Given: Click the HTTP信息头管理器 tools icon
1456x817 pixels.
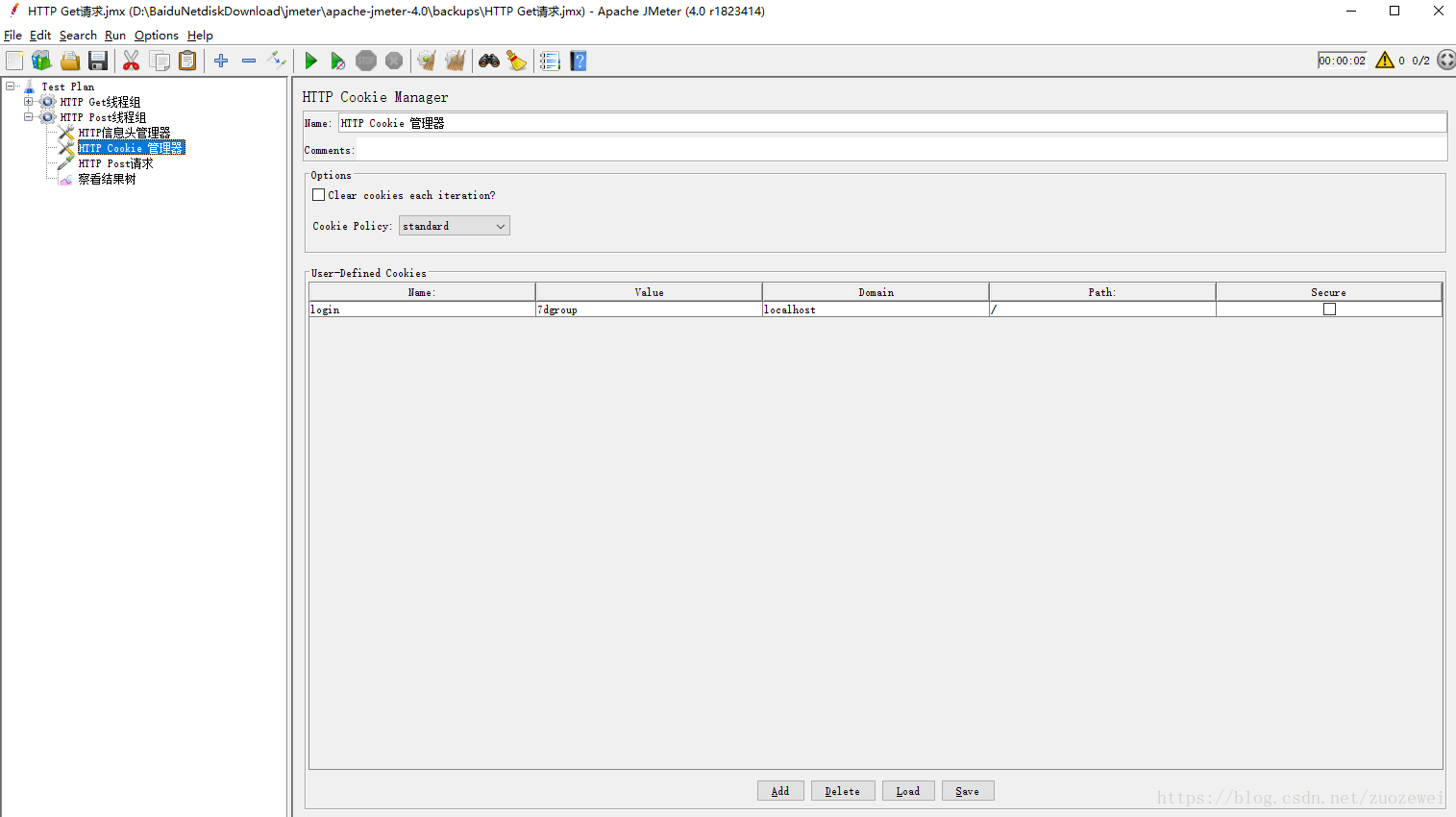Looking at the screenshot, I should (66, 133).
